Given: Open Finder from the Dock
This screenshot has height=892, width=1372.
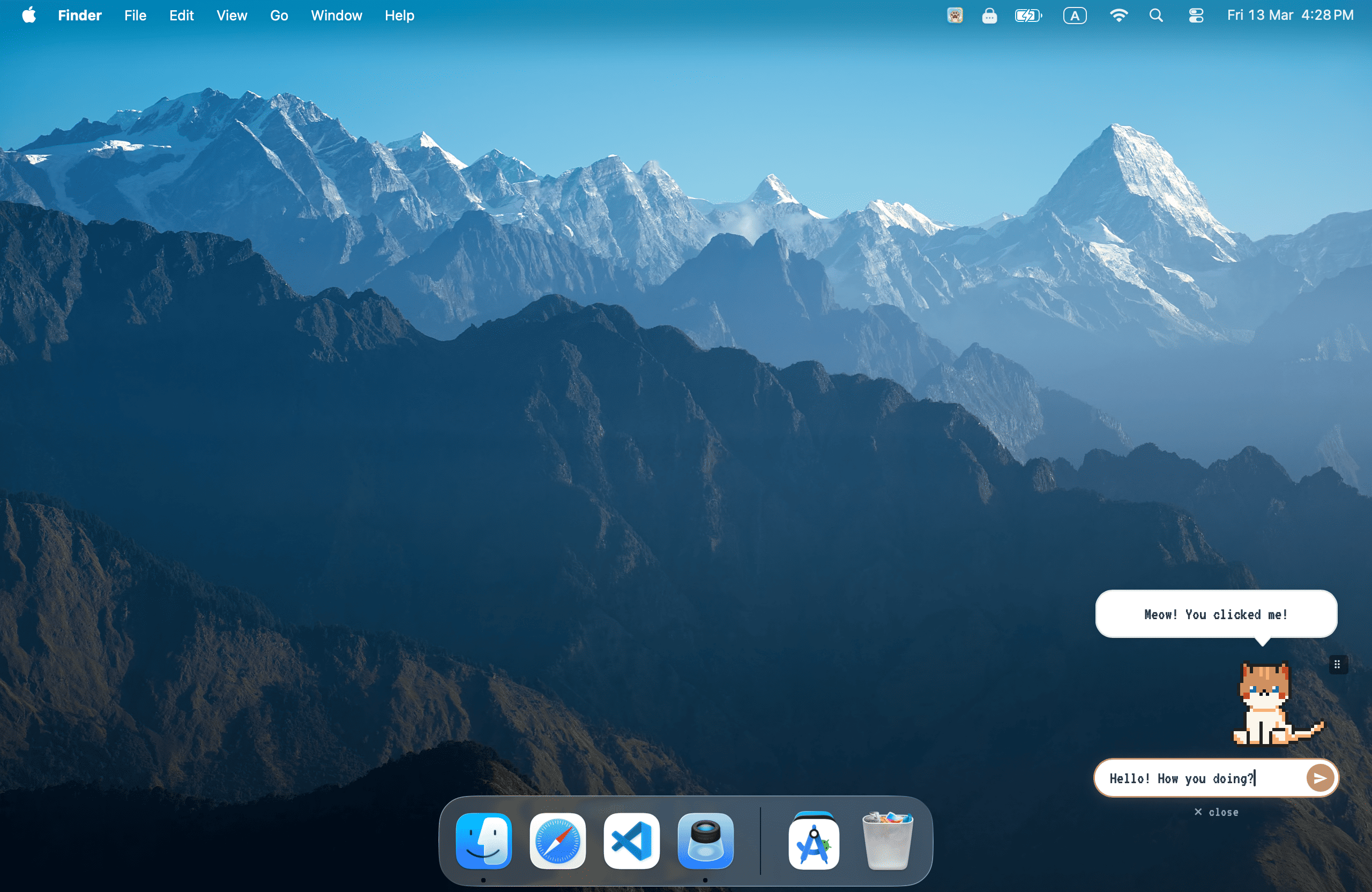Looking at the screenshot, I should [483, 841].
